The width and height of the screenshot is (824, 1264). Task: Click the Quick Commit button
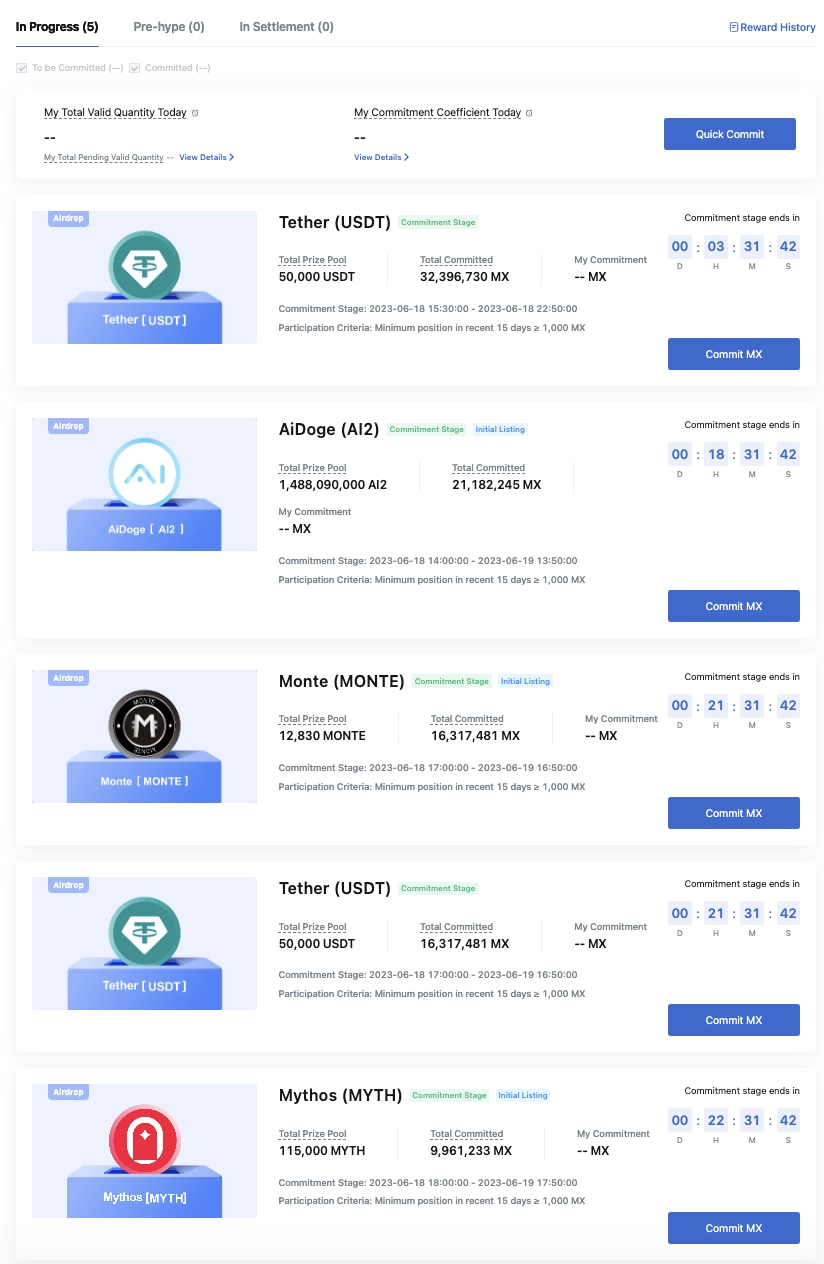coord(730,134)
